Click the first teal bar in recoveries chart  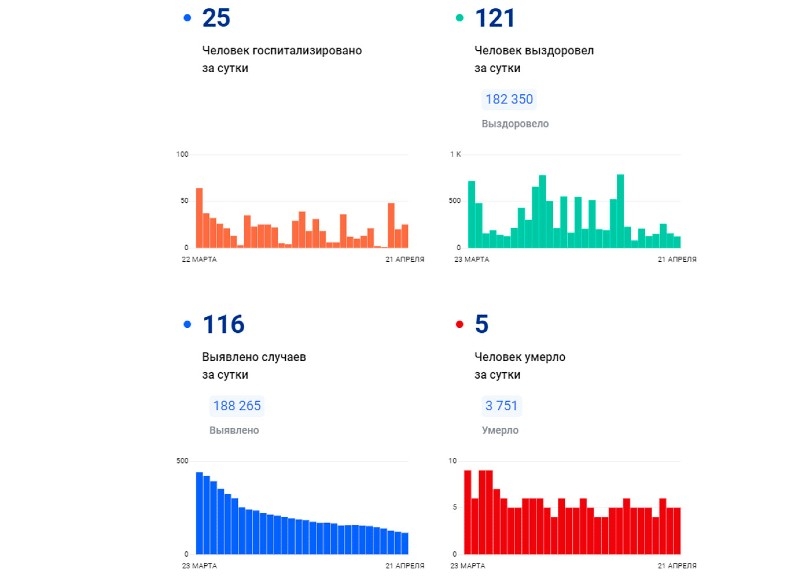pyautogui.click(x=472, y=214)
